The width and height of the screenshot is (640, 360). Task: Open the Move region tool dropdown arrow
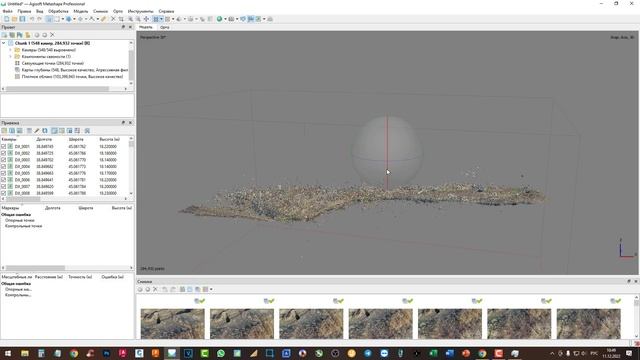pyautogui.click(x=74, y=19)
